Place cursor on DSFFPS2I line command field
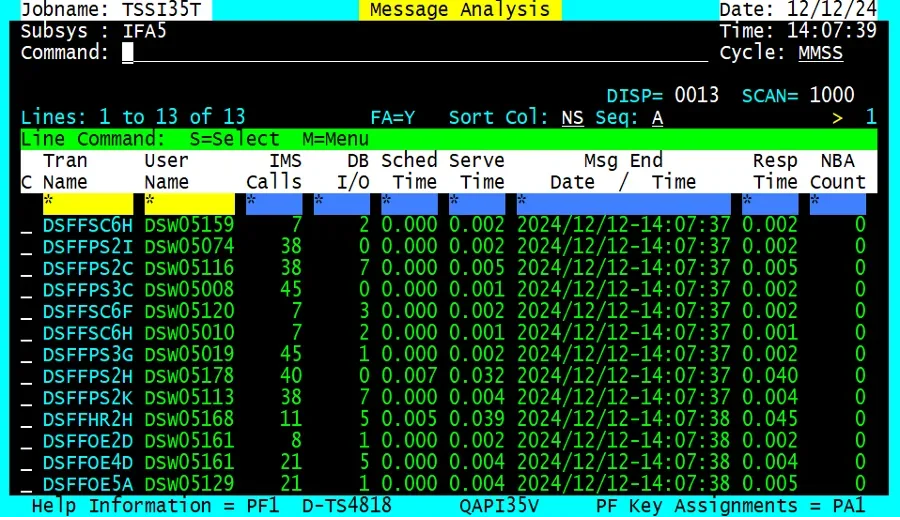The height and width of the screenshot is (520, 900). click(26, 246)
